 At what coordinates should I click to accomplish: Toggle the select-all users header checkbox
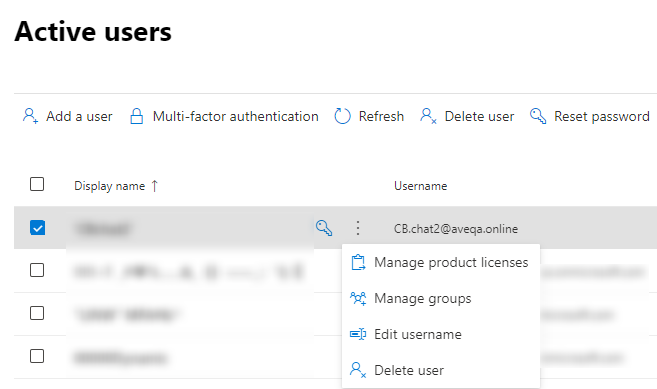tap(37, 184)
